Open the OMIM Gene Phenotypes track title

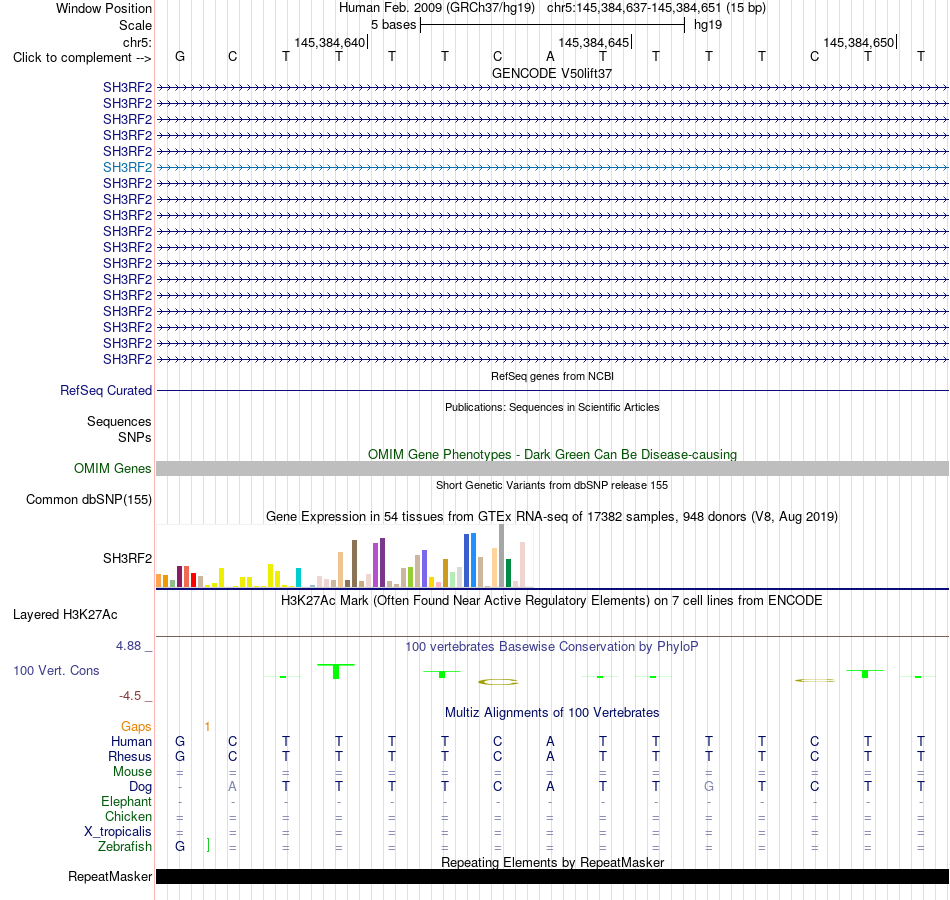pos(552,455)
